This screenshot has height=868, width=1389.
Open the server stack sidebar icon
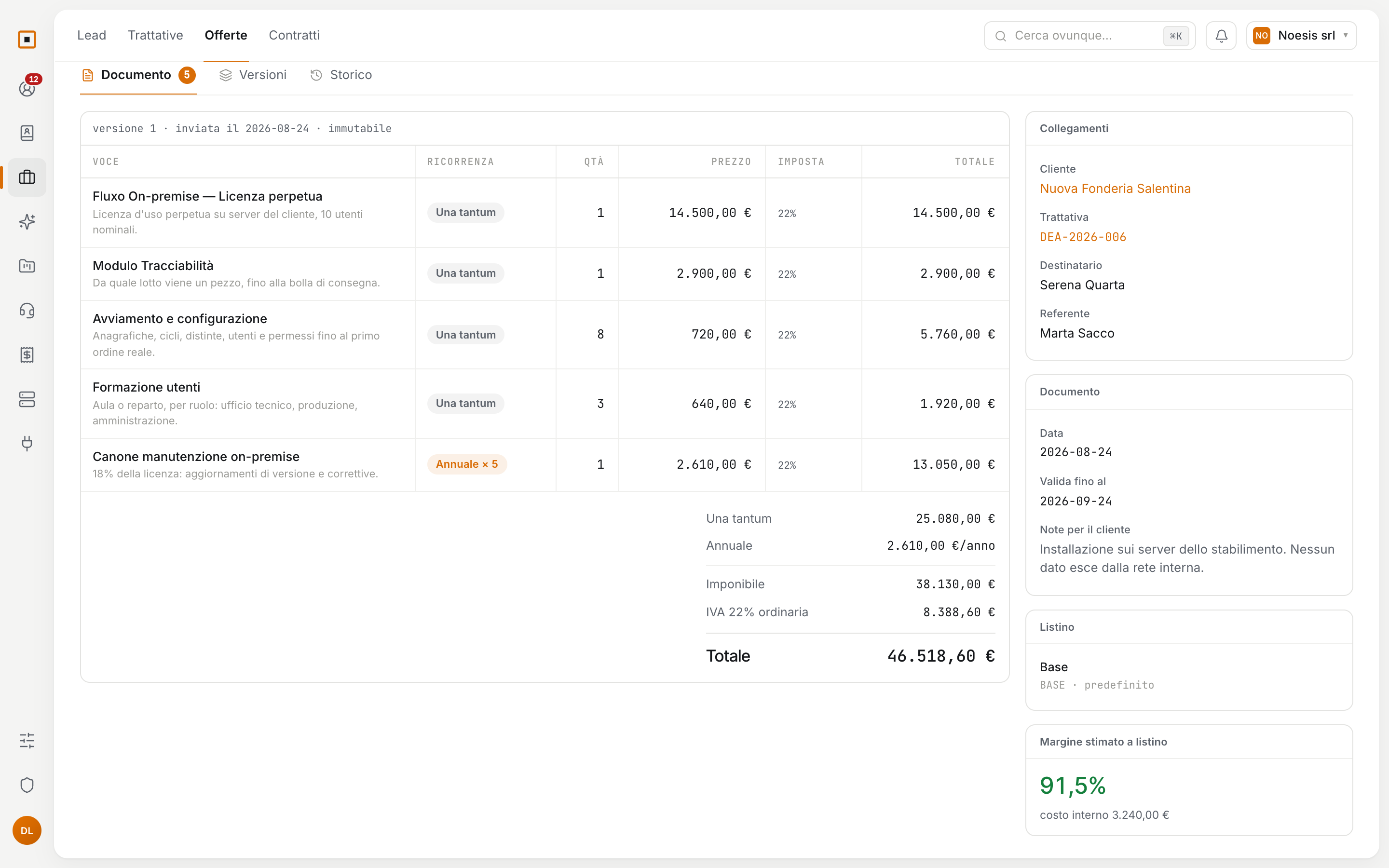pyautogui.click(x=27, y=399)
